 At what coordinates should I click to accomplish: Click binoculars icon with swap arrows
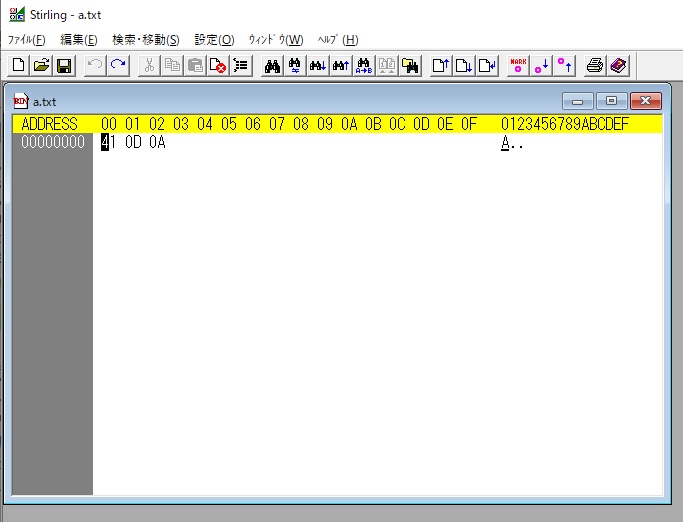[295, 66]
